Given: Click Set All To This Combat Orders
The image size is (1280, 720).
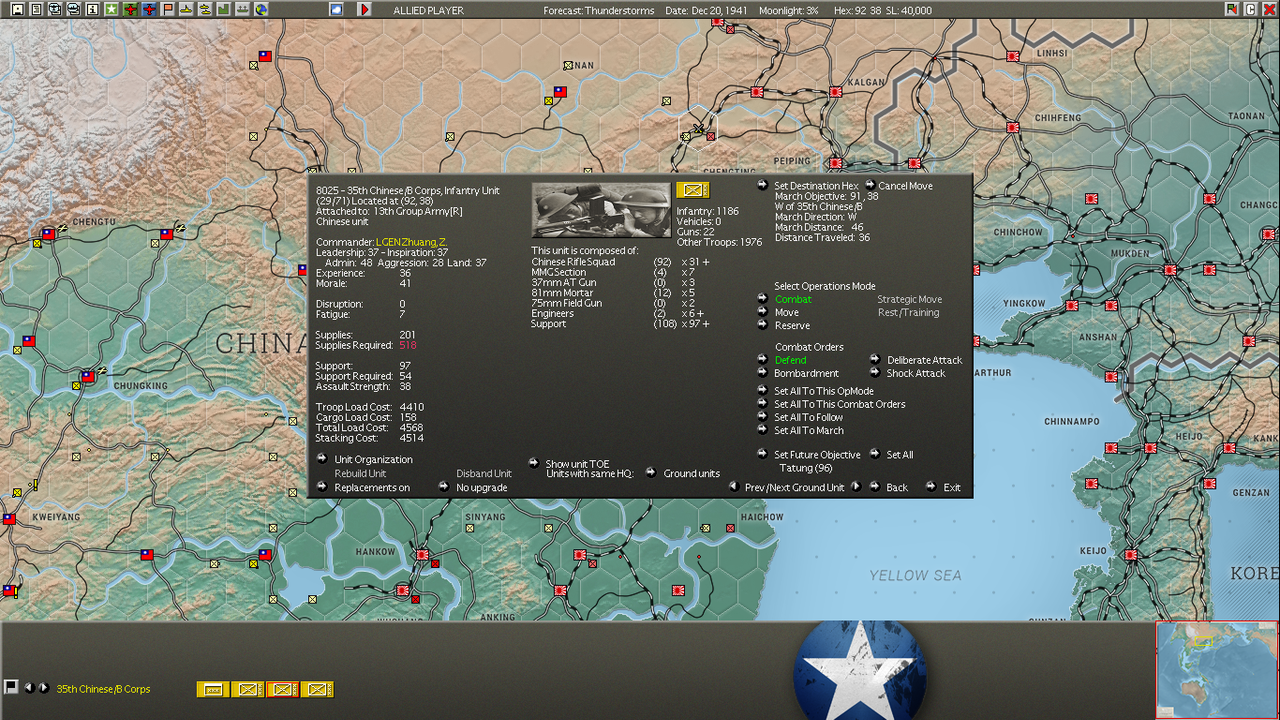Looking at the screenshot, I should (840, 404).
